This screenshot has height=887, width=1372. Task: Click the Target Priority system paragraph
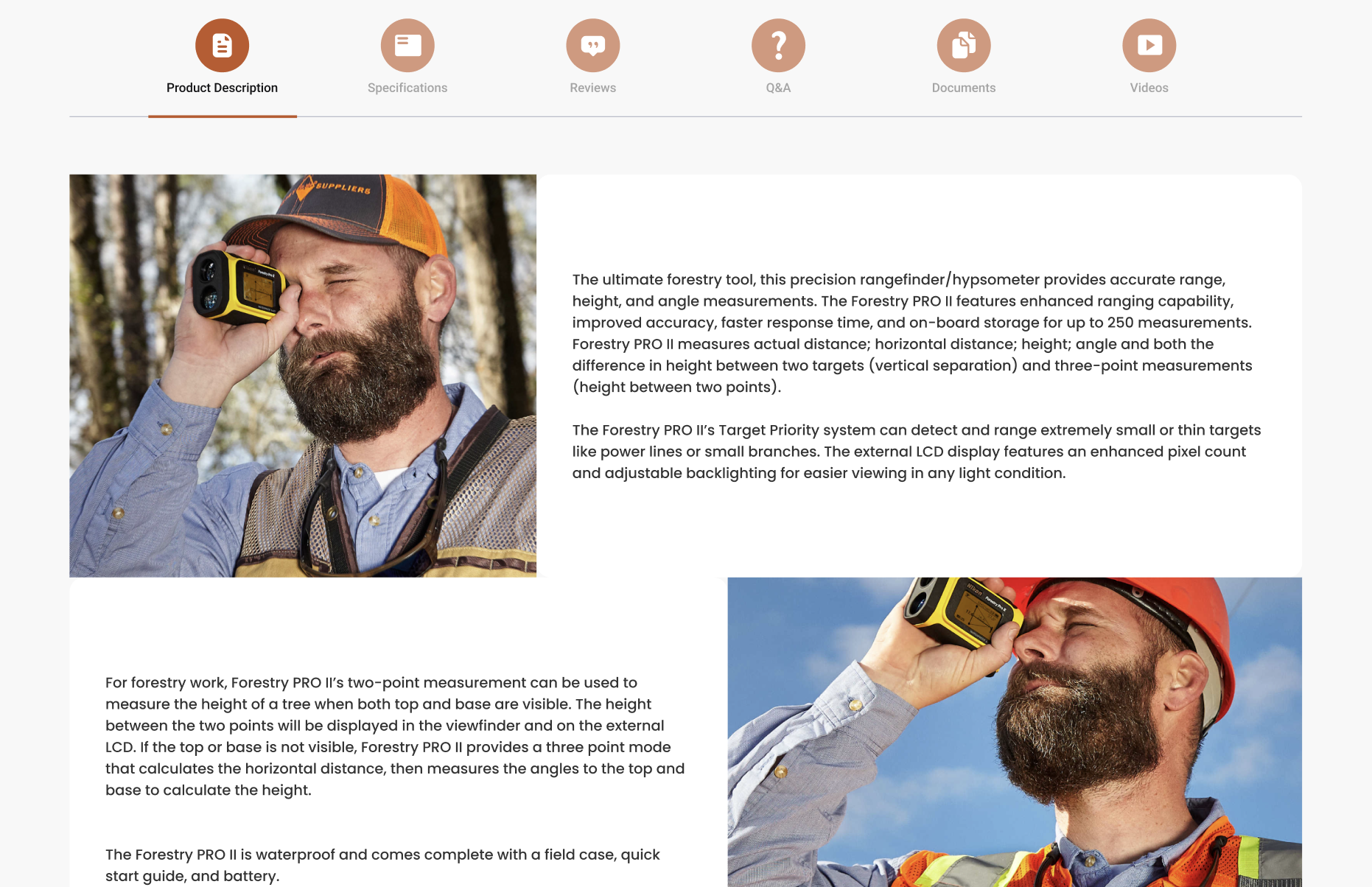point(917,452)
